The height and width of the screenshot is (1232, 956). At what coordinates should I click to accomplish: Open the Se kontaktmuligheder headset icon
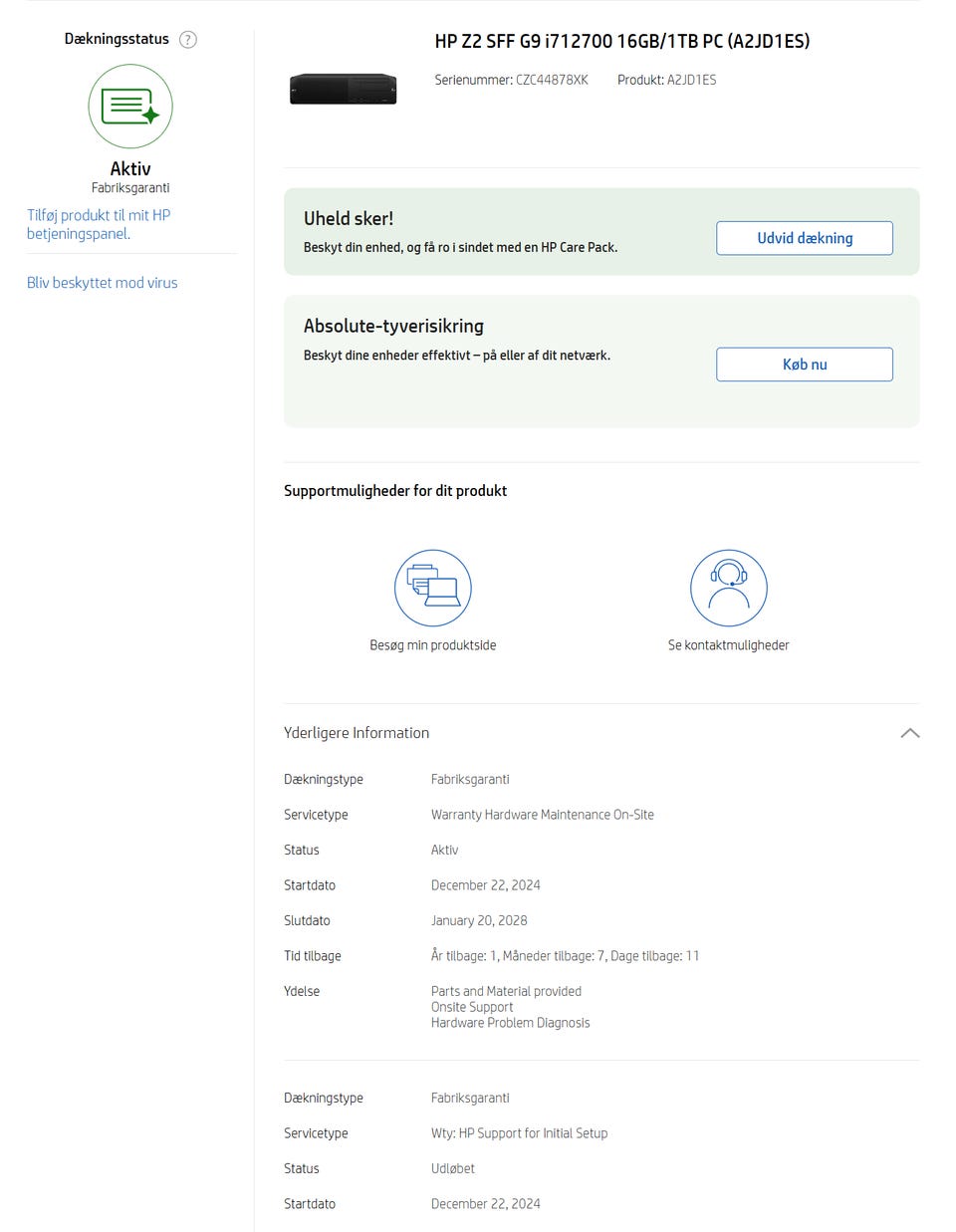(729, 588)
